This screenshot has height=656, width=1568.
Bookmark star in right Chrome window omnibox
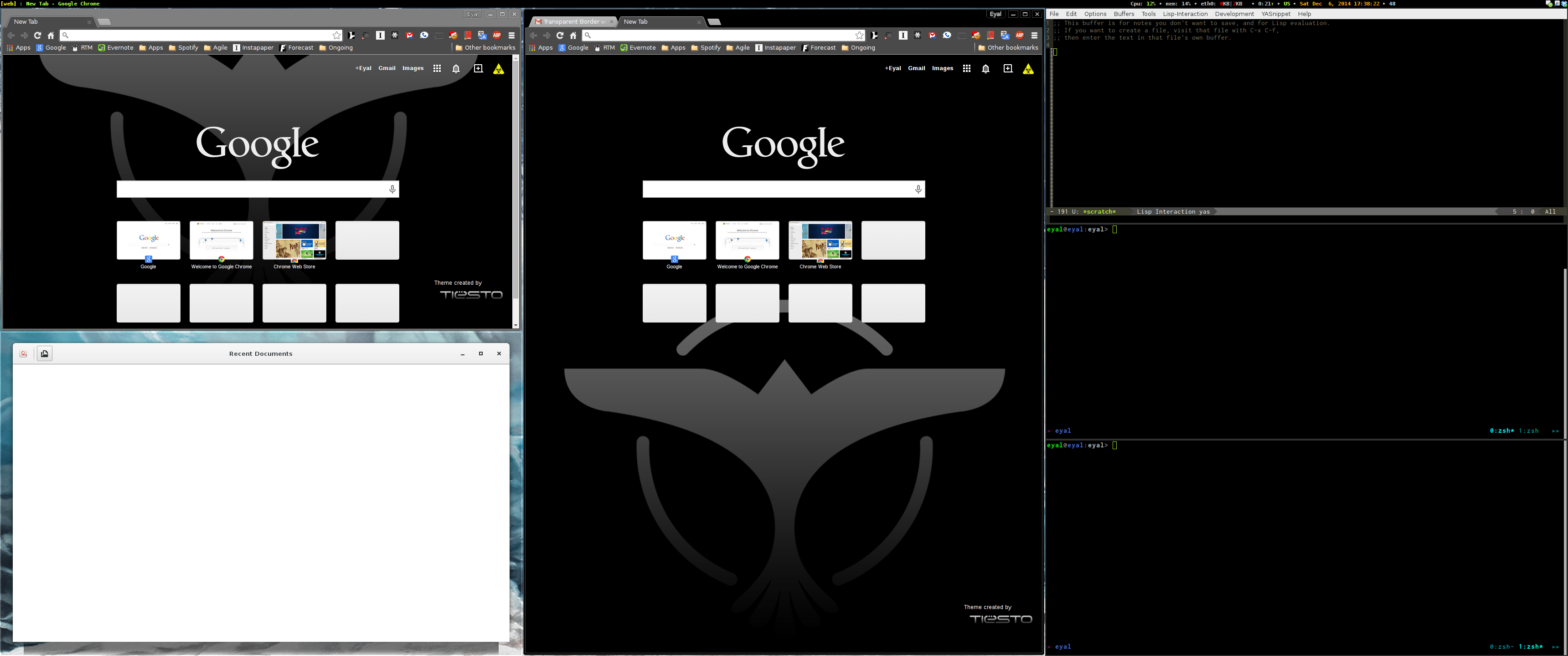(x=860, y=35)
